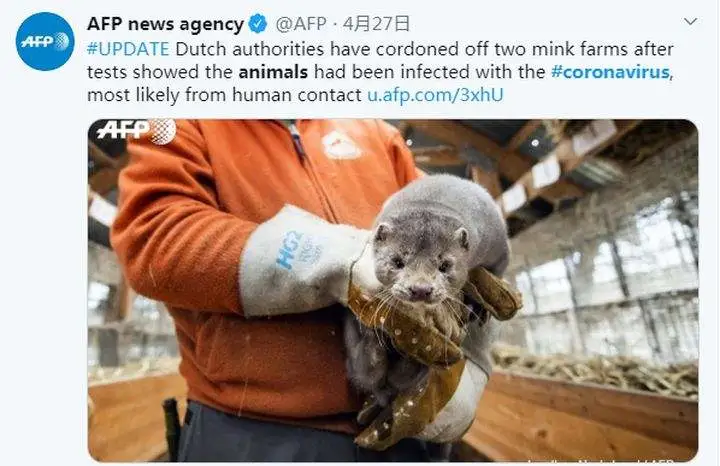The image size is (720, 466).
Task: Select the bold word animals
Action: [273, 72]
